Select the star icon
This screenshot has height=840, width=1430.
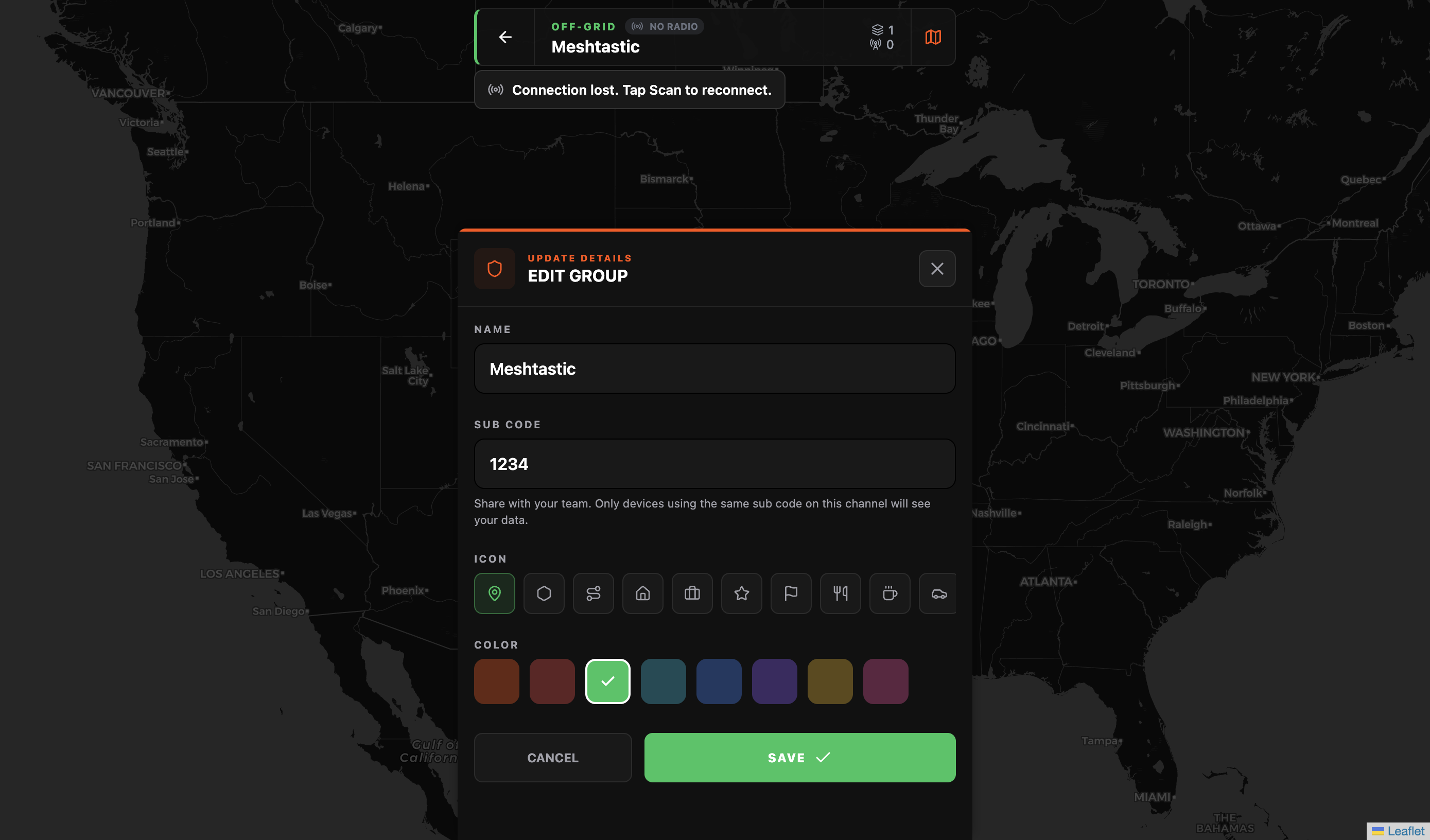pos(741,593)
